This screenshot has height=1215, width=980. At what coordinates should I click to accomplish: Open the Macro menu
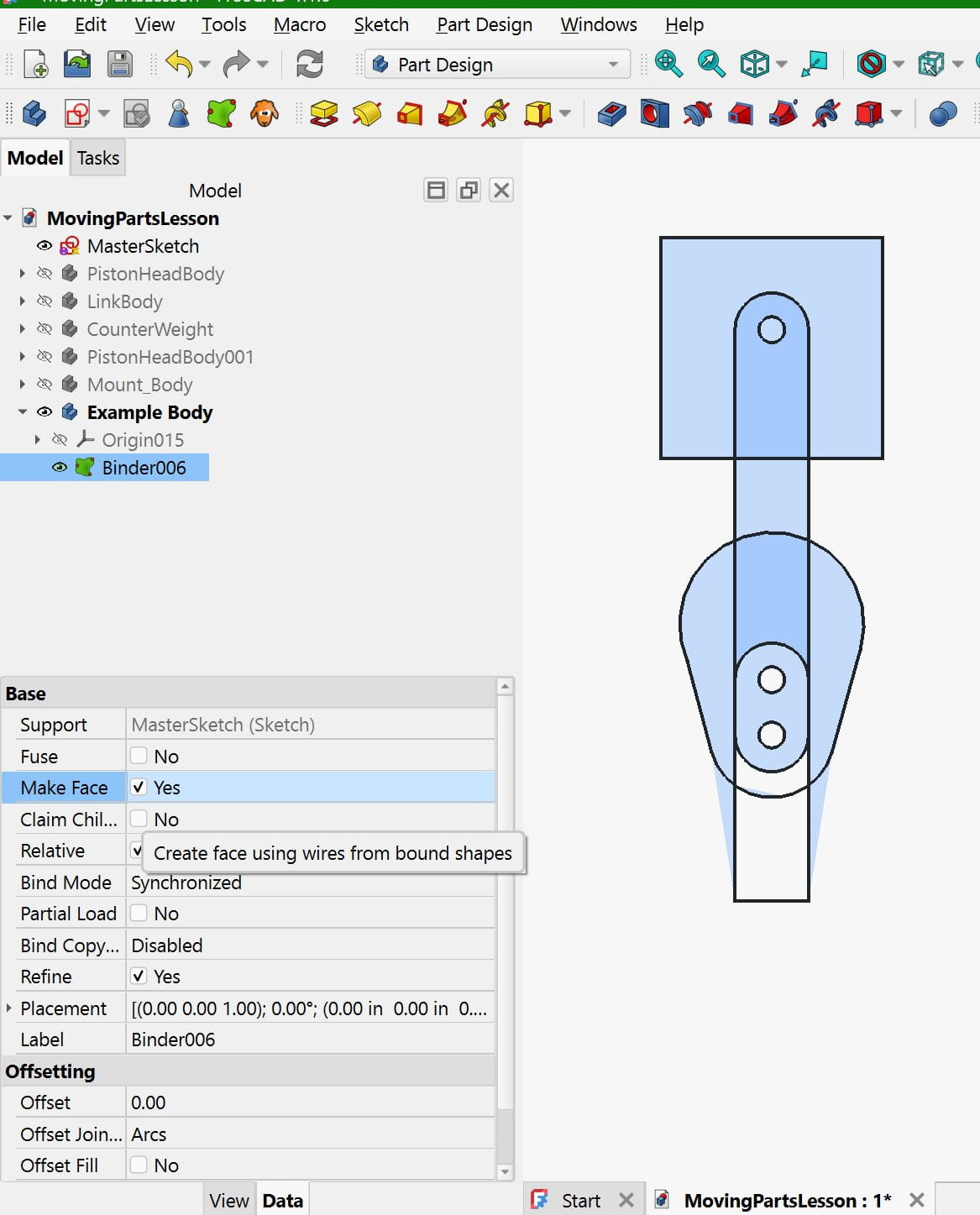click(300, 24)
